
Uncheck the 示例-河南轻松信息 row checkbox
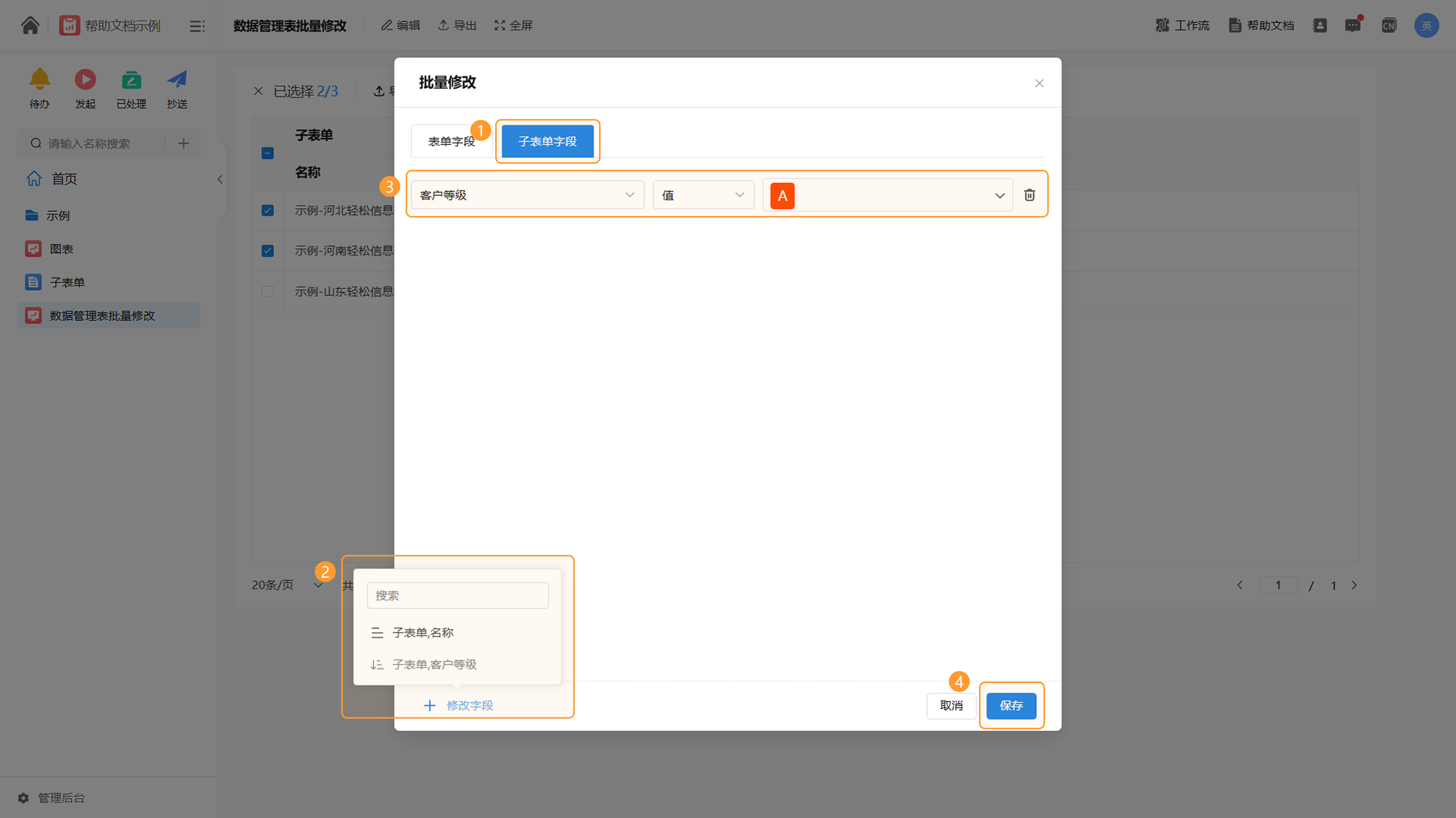click(267, 250)
